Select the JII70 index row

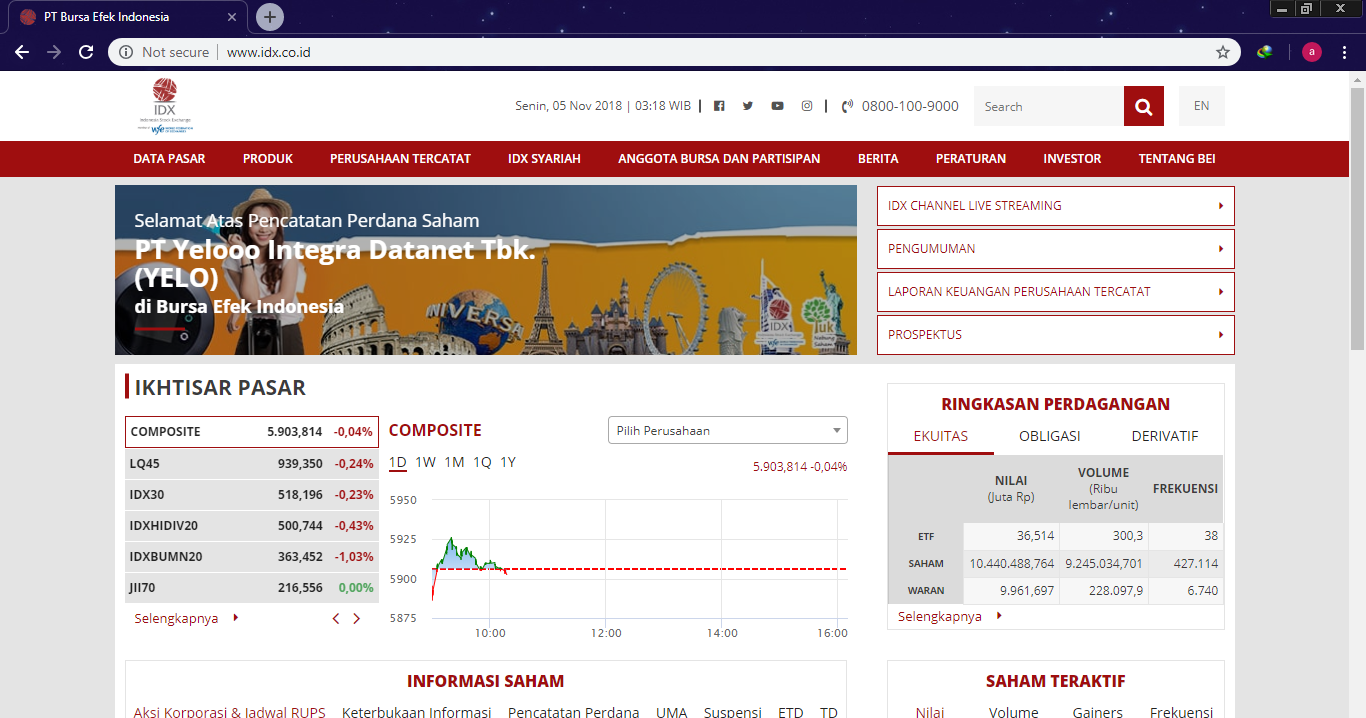pos(252,588)
